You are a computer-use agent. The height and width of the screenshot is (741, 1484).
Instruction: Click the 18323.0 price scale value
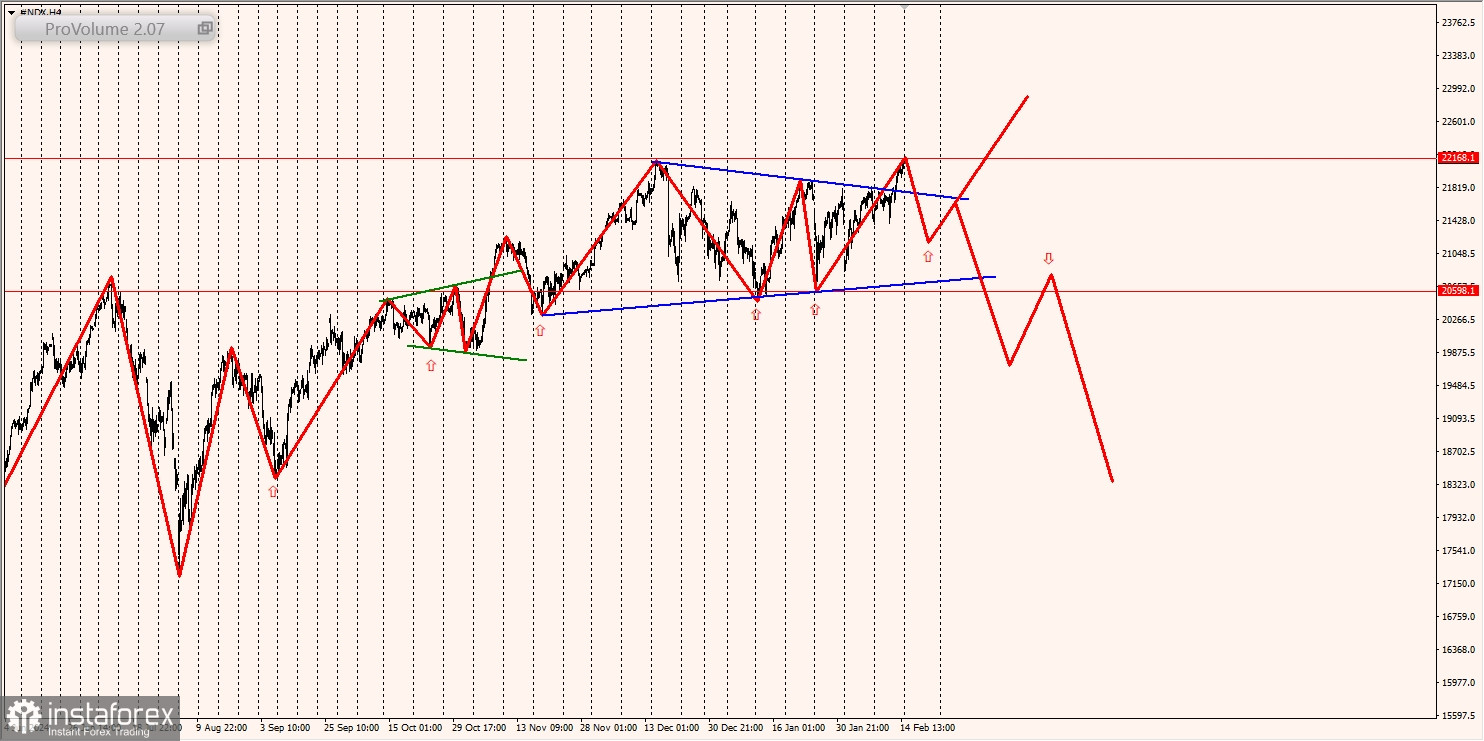pyautogui.click(x=1460, y=485)
